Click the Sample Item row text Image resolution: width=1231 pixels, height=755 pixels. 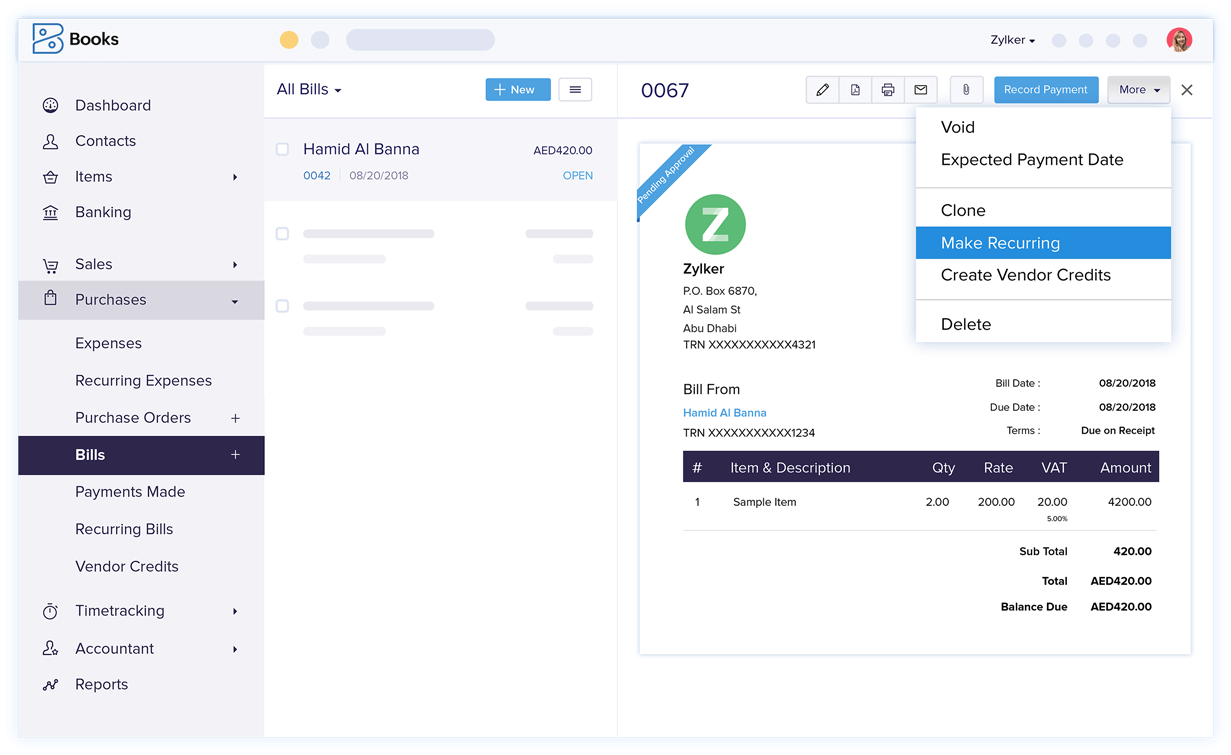tap(765, 502)
